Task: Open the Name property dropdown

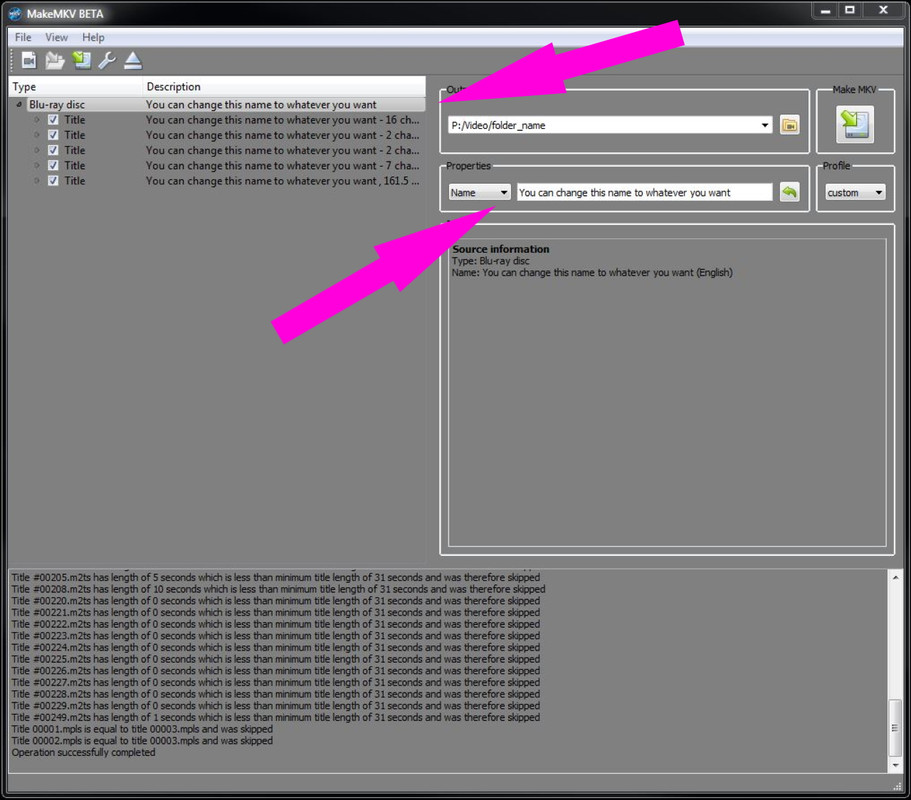Action: pos(480,192)
